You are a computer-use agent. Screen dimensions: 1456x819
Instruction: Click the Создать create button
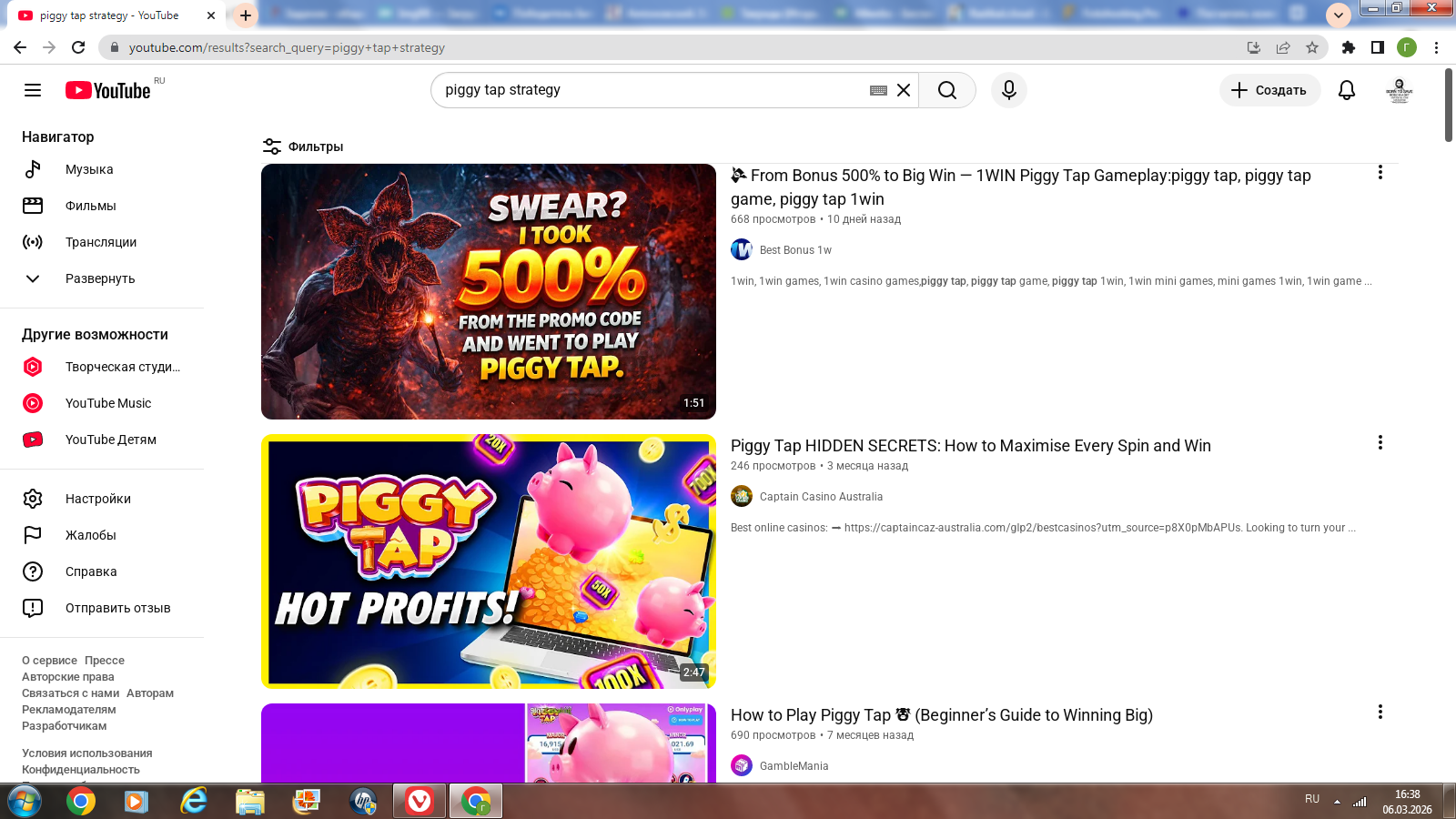1269,90
